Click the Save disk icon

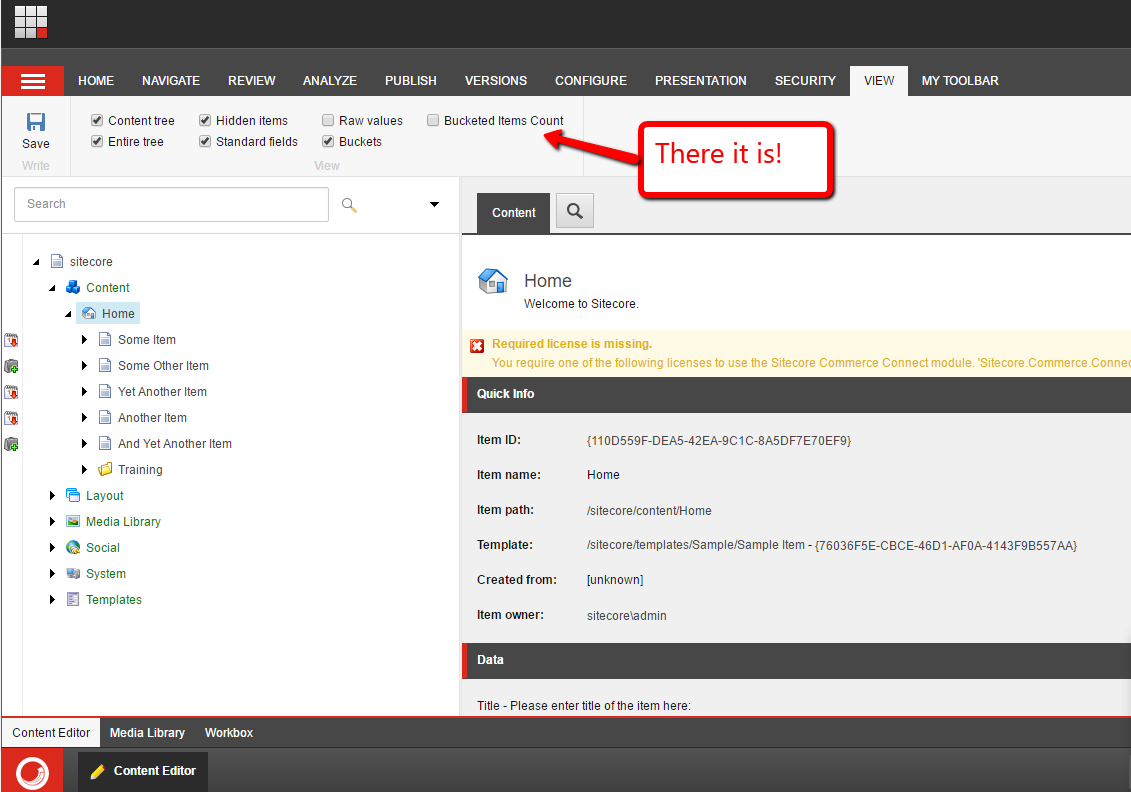(x=36, y=122)
